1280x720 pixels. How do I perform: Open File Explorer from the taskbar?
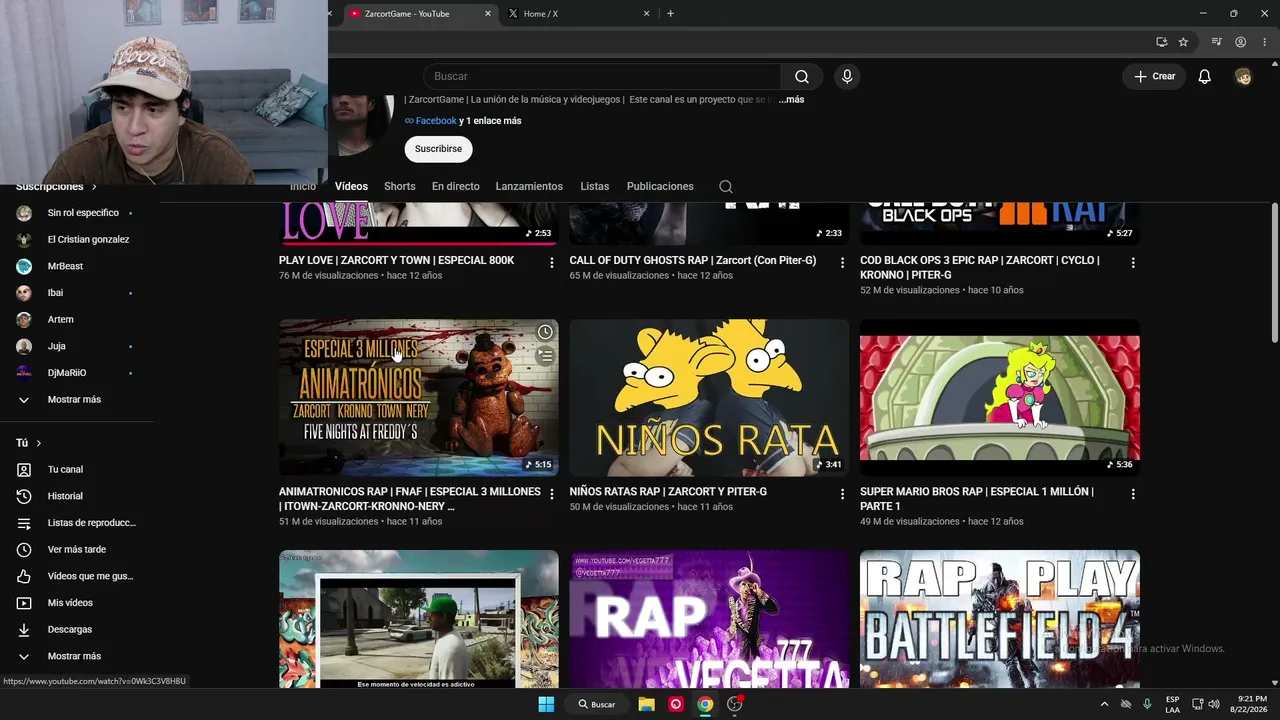646,704
